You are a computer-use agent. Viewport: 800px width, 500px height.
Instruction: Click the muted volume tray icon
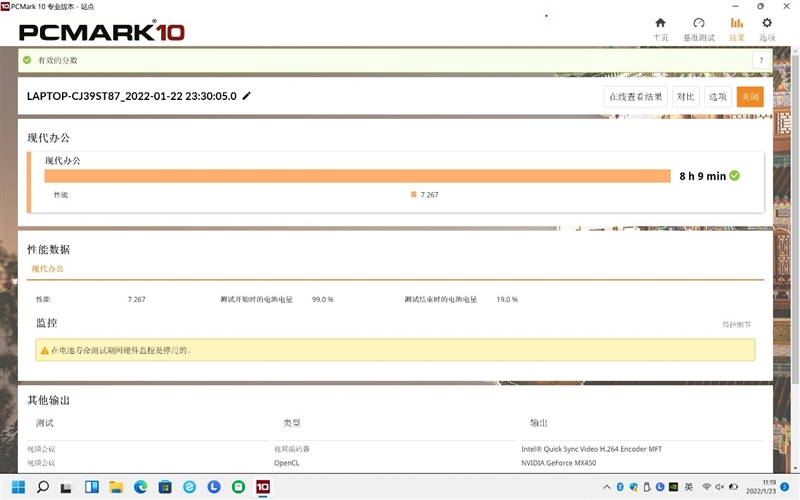[x=719, y=487]
